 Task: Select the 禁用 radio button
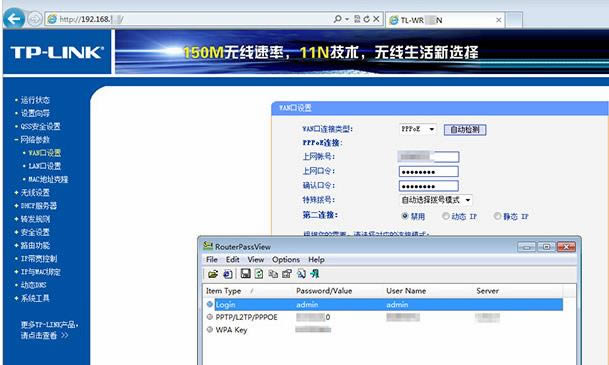pos(405,216)
